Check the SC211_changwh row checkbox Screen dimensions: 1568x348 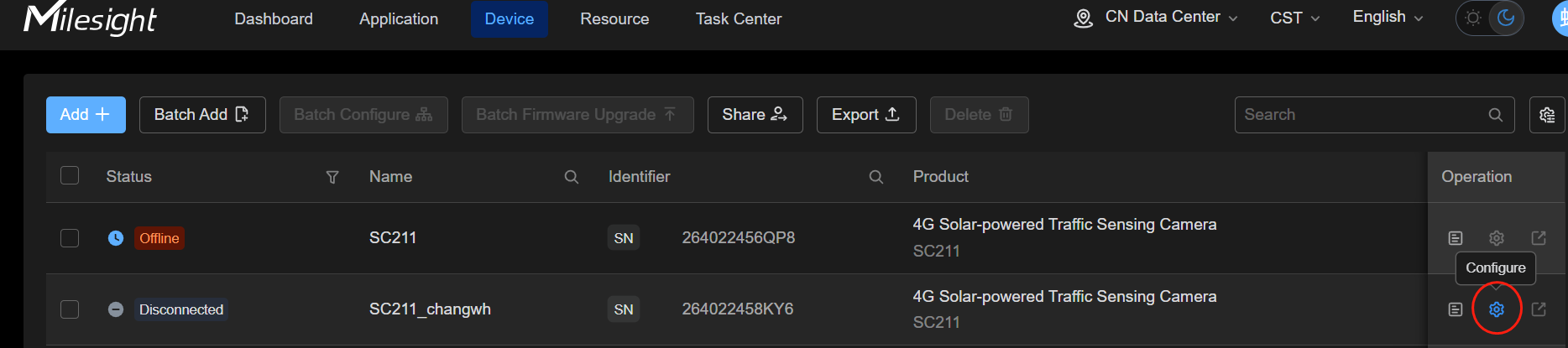(70, 309)
